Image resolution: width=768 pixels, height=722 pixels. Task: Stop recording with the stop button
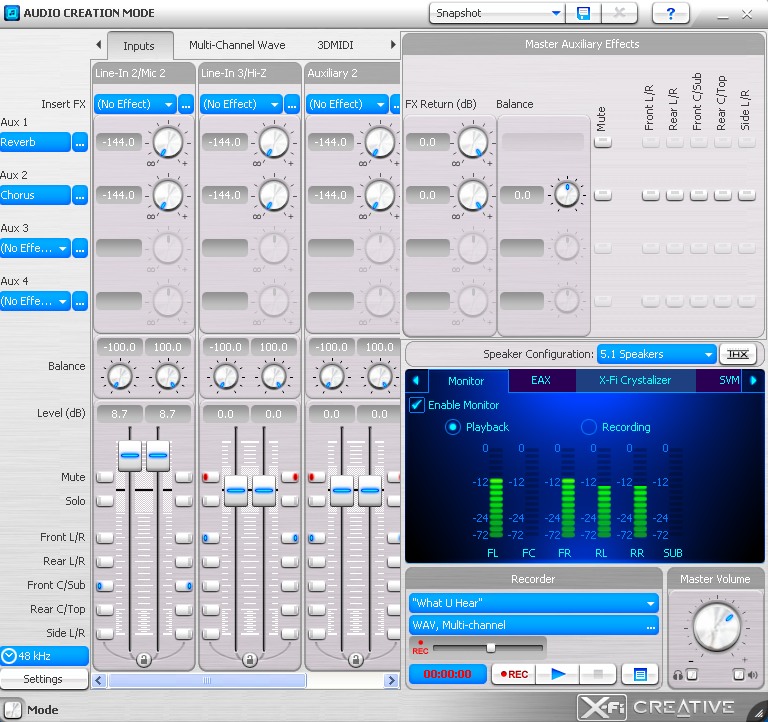tap(598, 674)
